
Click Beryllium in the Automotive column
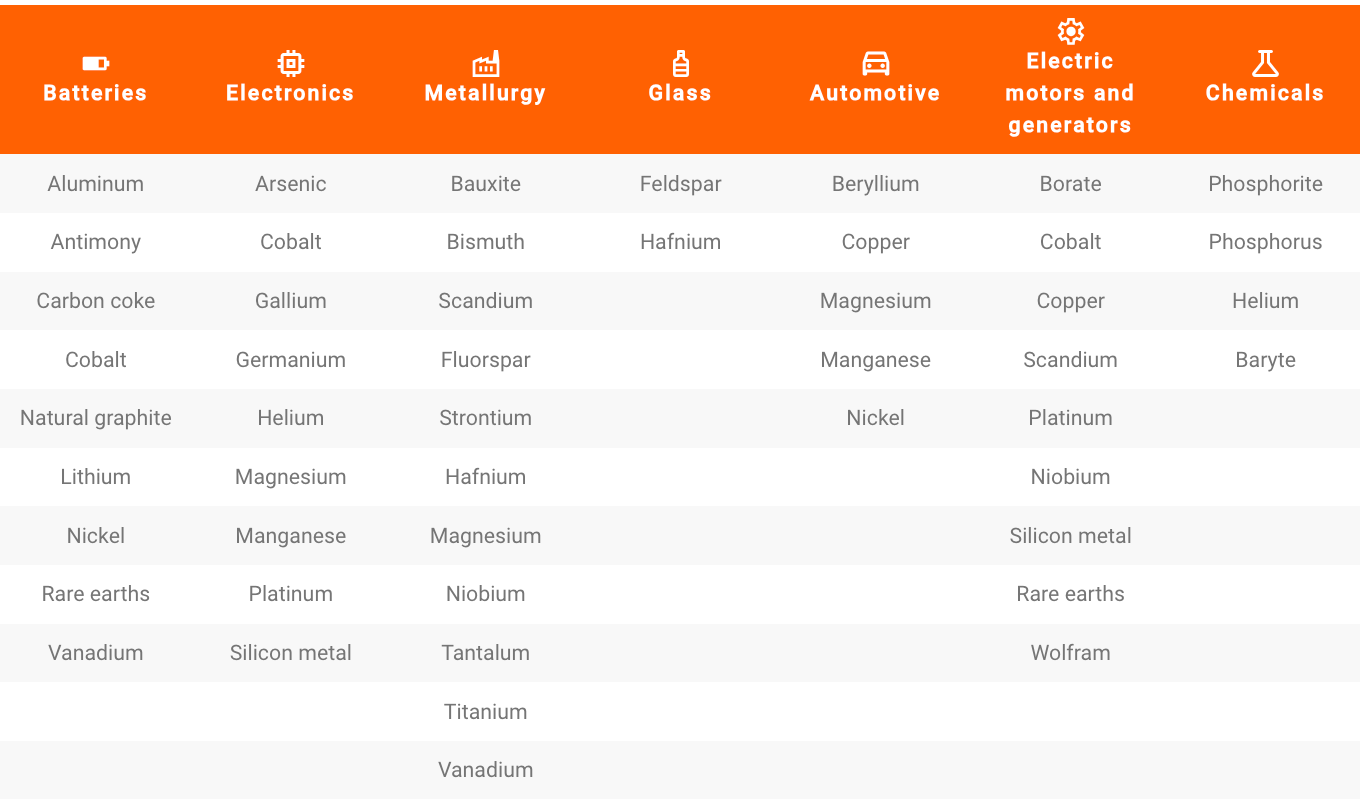(x=876, y=184)
